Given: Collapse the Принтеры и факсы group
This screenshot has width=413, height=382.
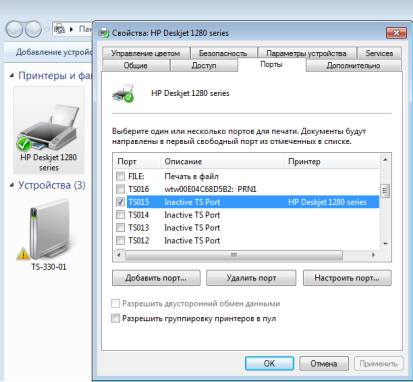Looking at the screenshot, I should pos(12,76).
